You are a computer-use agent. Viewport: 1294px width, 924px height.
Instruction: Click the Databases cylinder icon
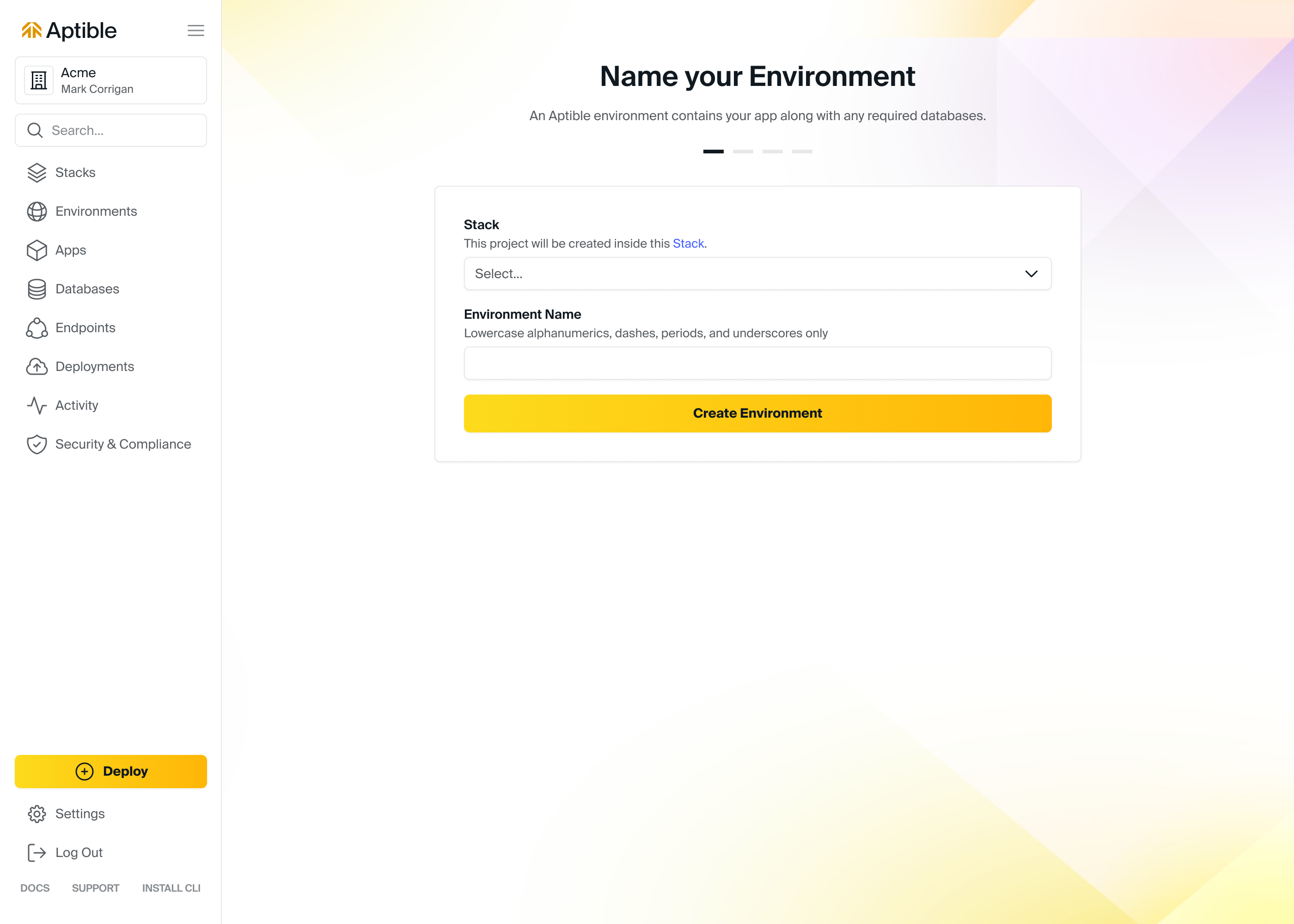point(37,289)
